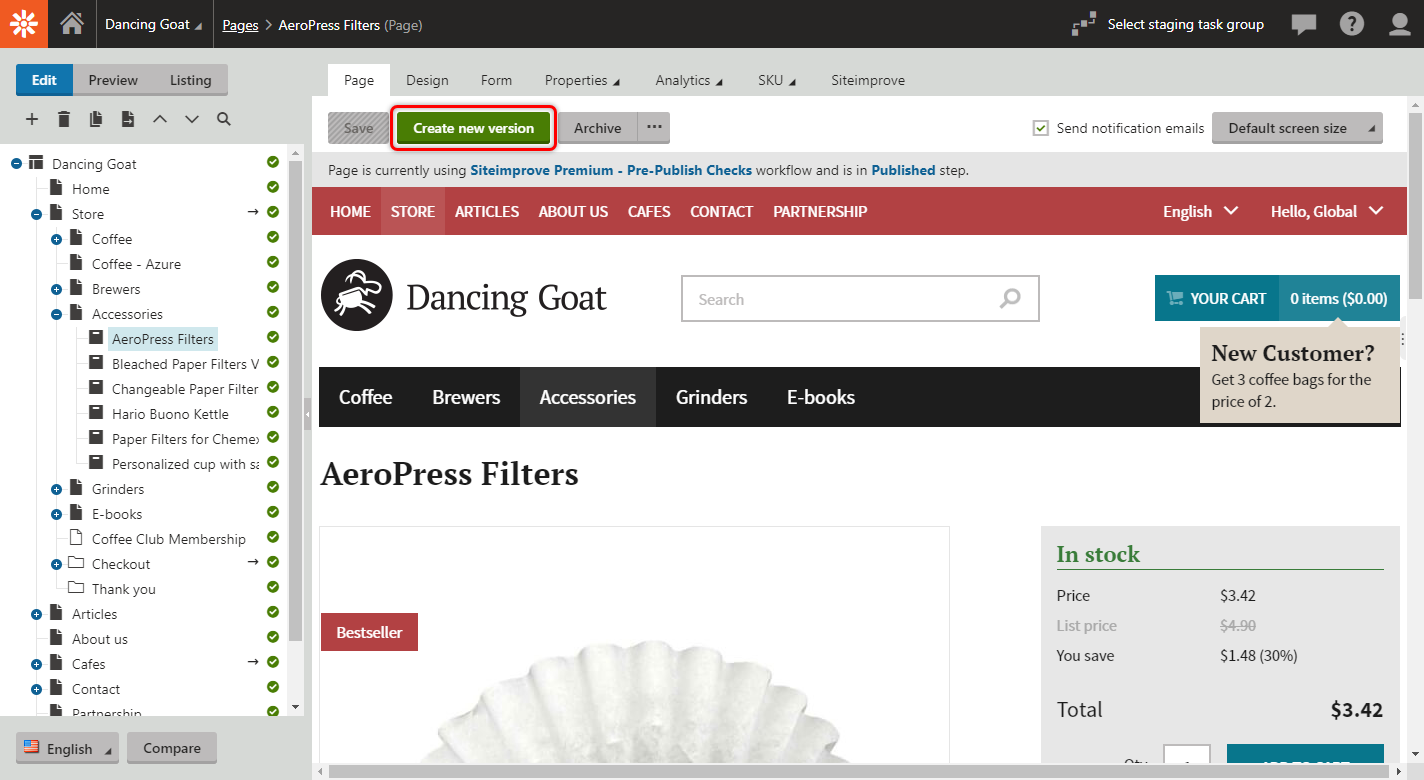Move the page down with the arrow icon

pos(192,119)
